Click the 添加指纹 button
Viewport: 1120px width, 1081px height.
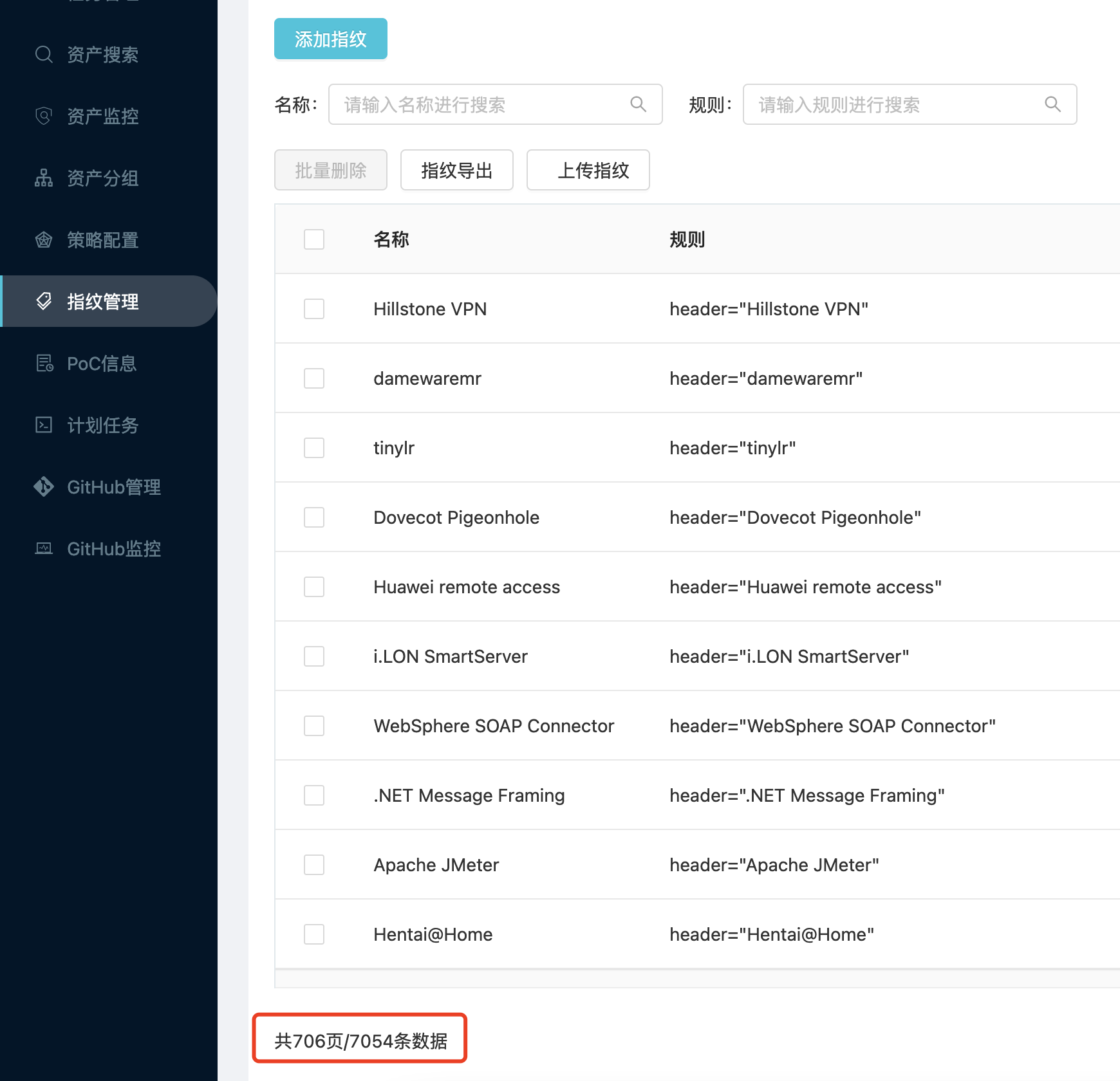[331, 39]
